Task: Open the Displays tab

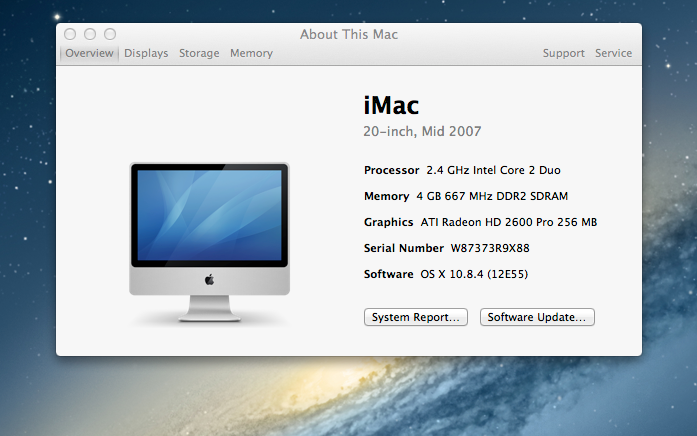Action: 146,53
